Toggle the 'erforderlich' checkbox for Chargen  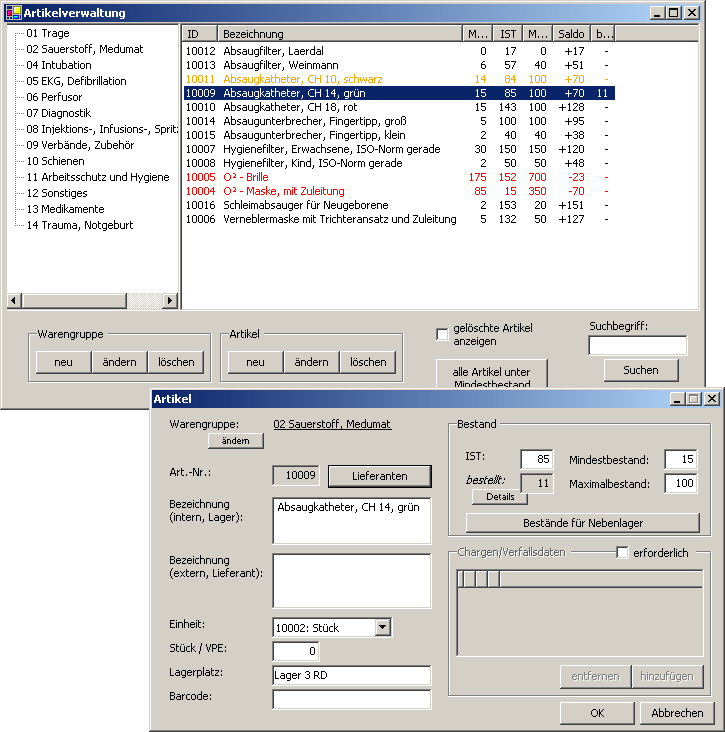[622, 553]
